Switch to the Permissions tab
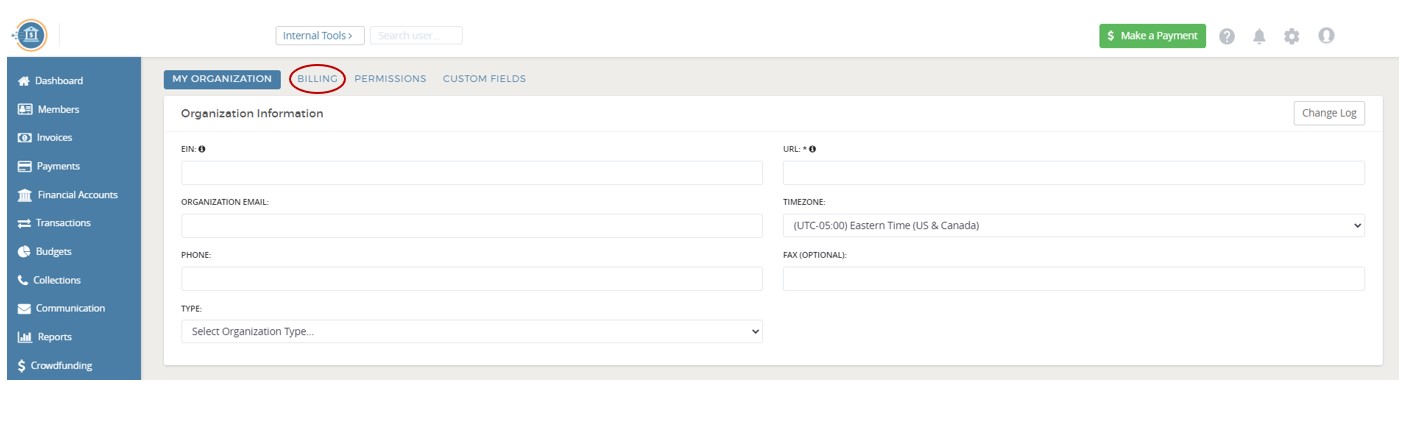1404x427 pixels. tap(390, 79)
